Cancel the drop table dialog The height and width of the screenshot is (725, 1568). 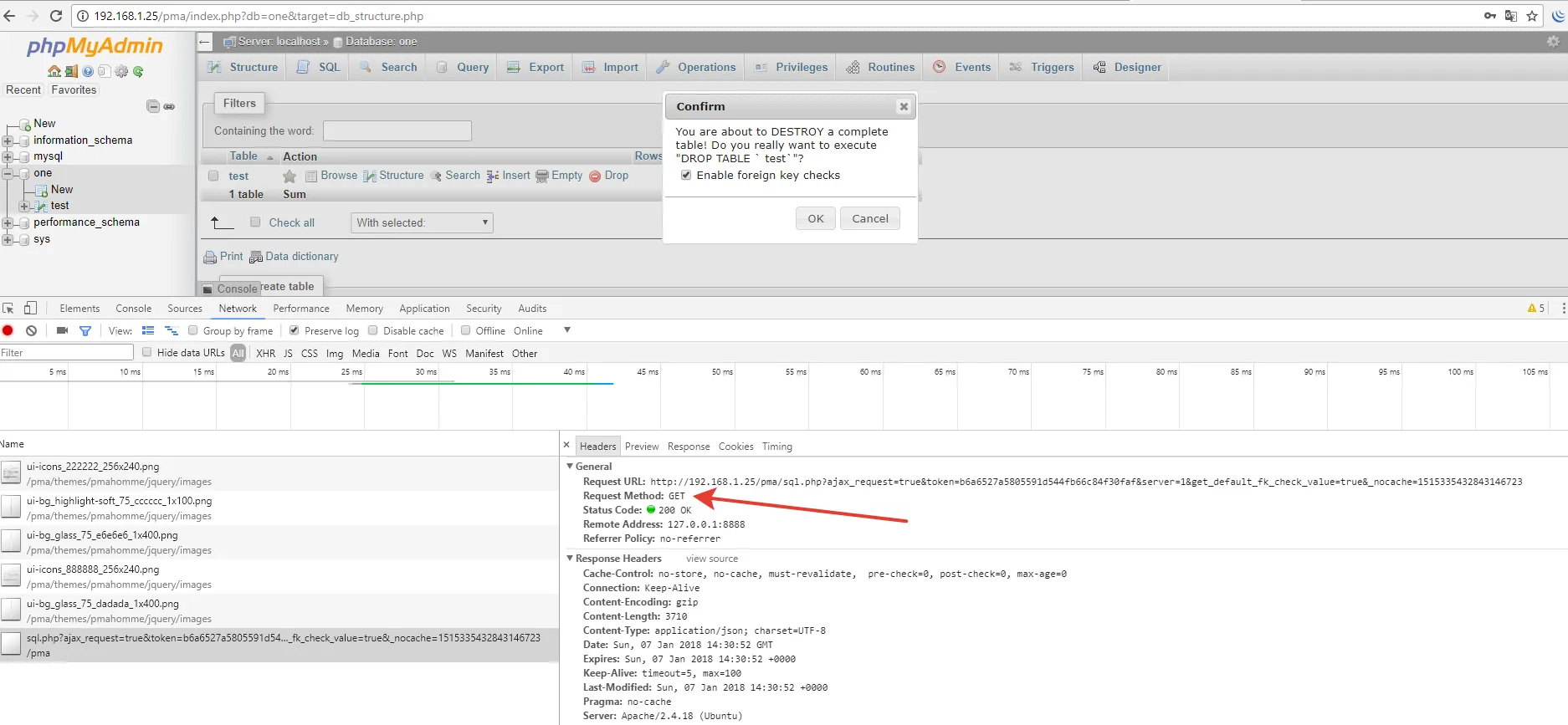[870, 218]
